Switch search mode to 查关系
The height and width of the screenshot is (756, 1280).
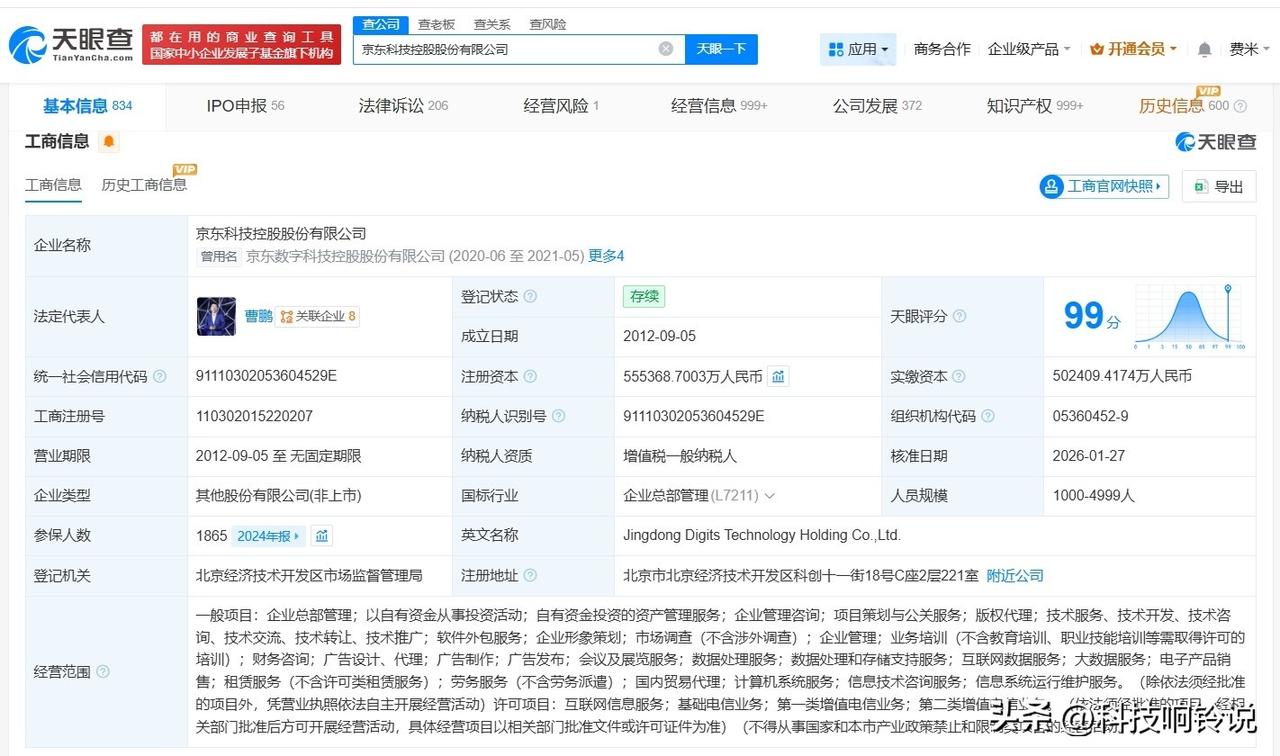point(492,24)
